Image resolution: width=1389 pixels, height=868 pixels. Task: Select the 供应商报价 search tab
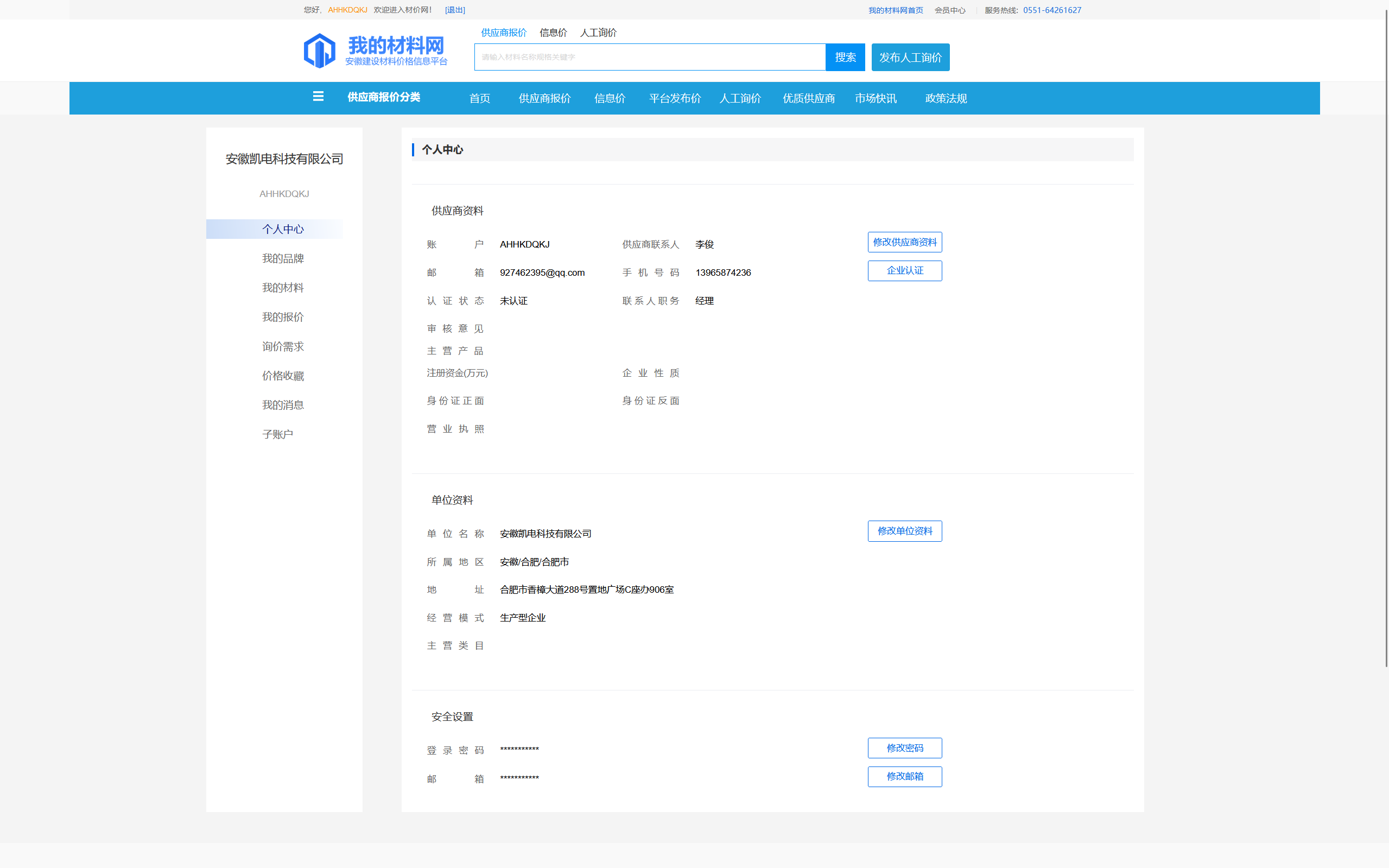[503, 33]
